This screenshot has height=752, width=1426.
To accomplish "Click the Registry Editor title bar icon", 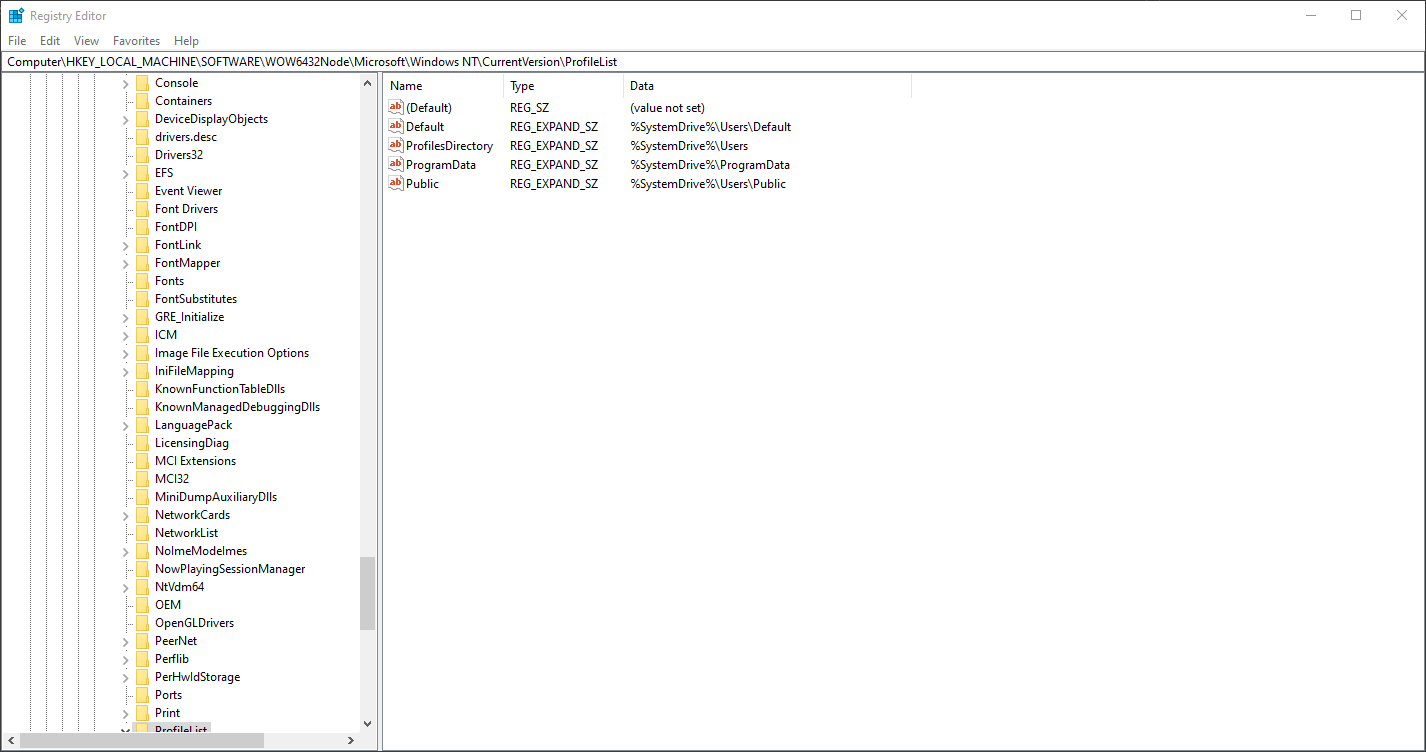I will click(16, 15).
